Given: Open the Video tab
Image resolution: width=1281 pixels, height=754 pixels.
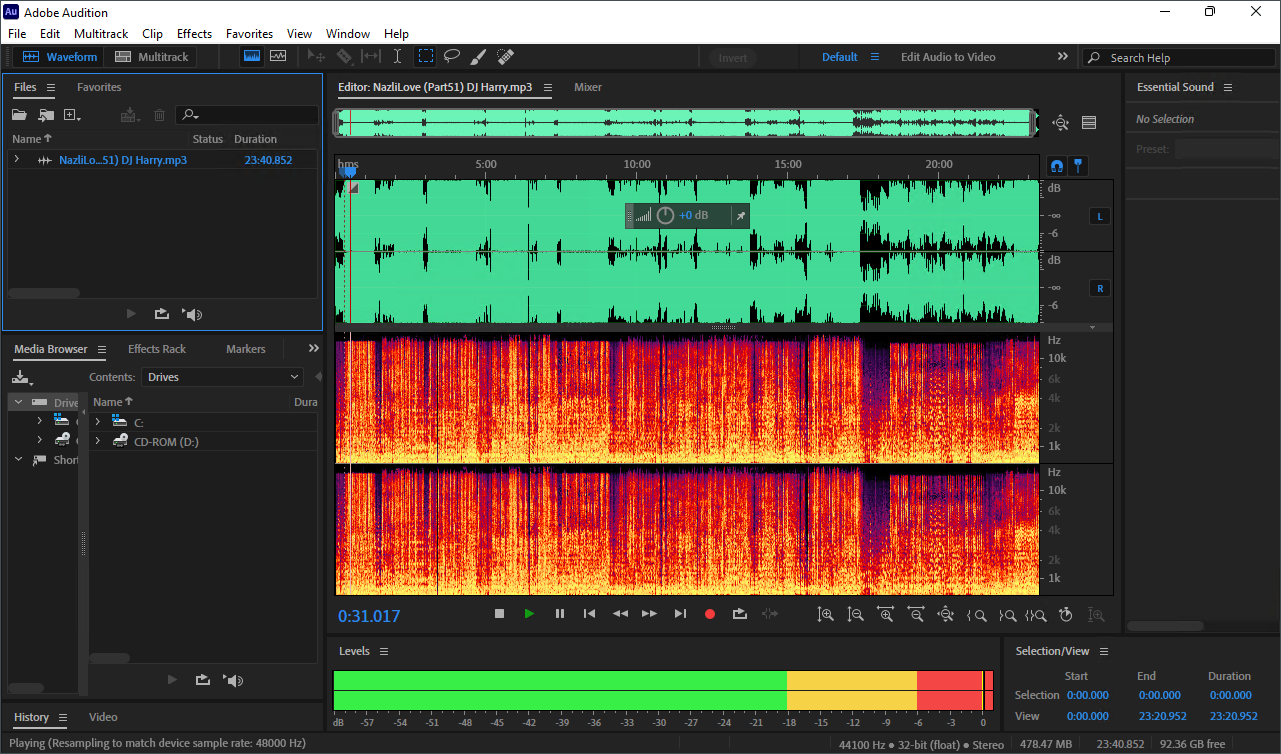Looking at the screenshot, I should 103,717.
